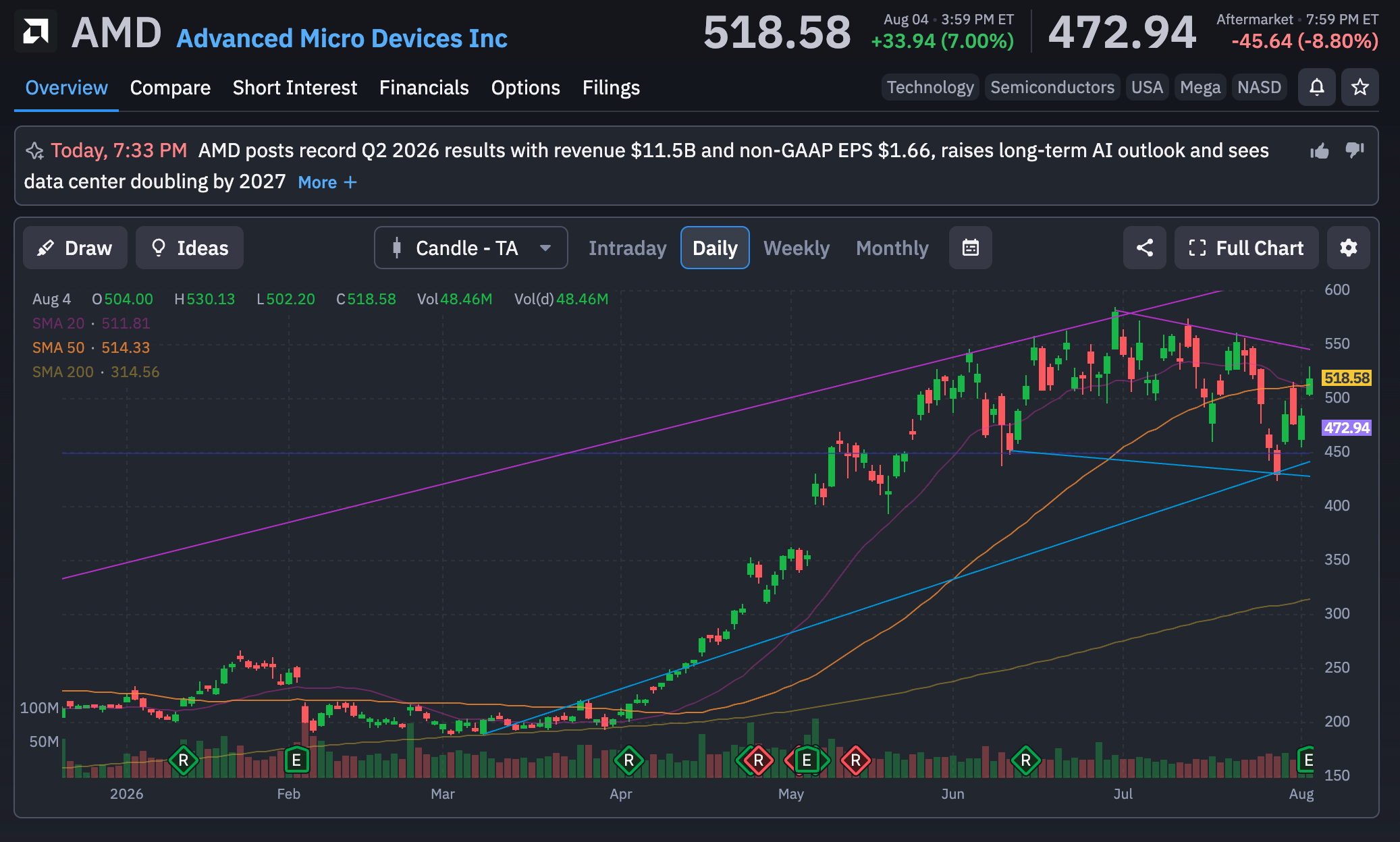Click the thumbs up icon on news

point(1319,150)
